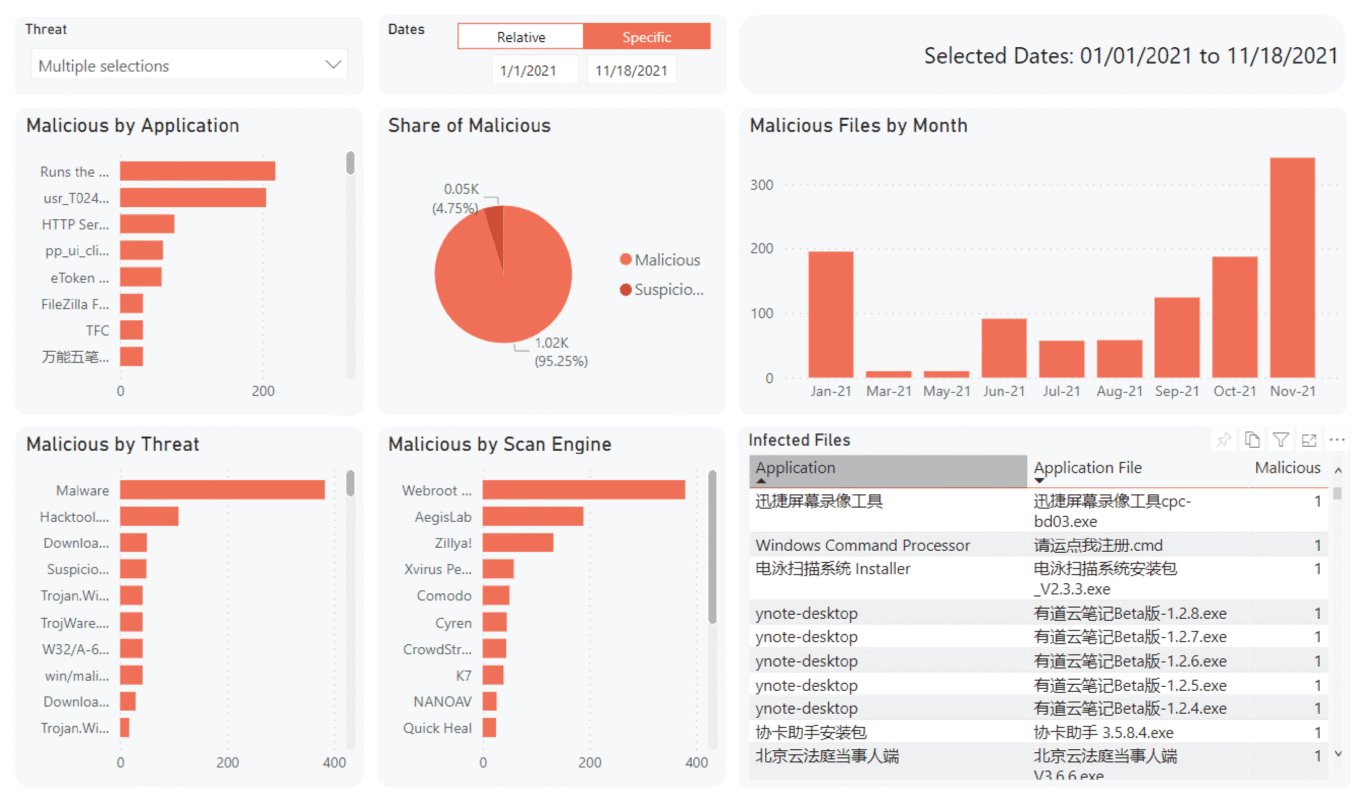
Task: Pin the Infected Files visual
Action: coord(1223,440)
